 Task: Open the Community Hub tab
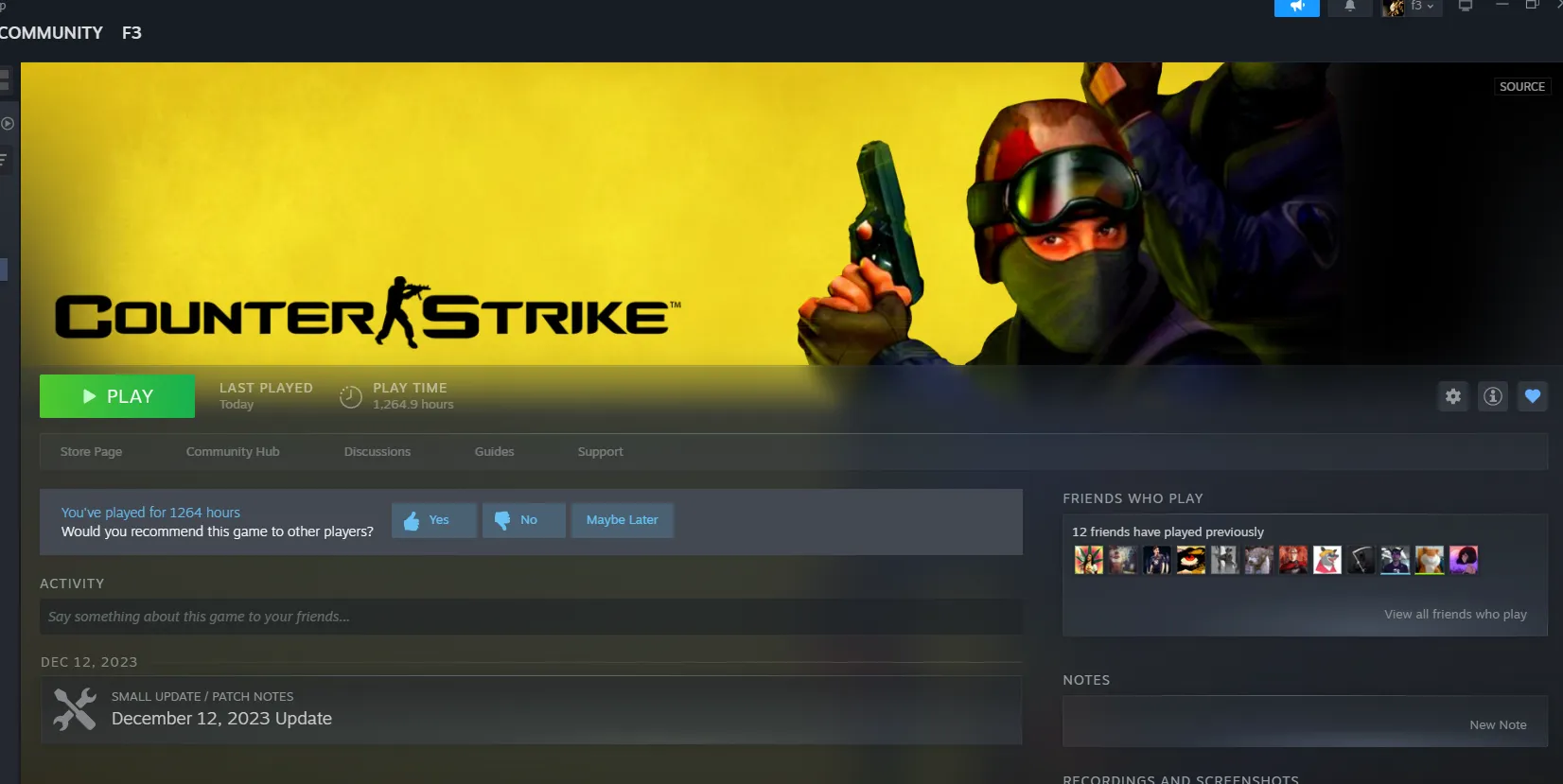(233, 452)
